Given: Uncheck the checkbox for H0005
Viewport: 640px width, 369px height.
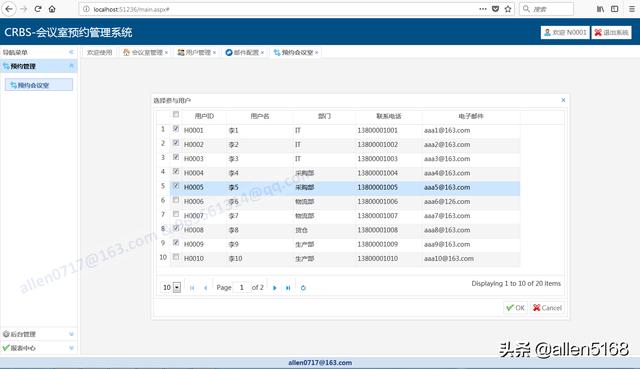Looking at the screenshot, I should 176,186.
